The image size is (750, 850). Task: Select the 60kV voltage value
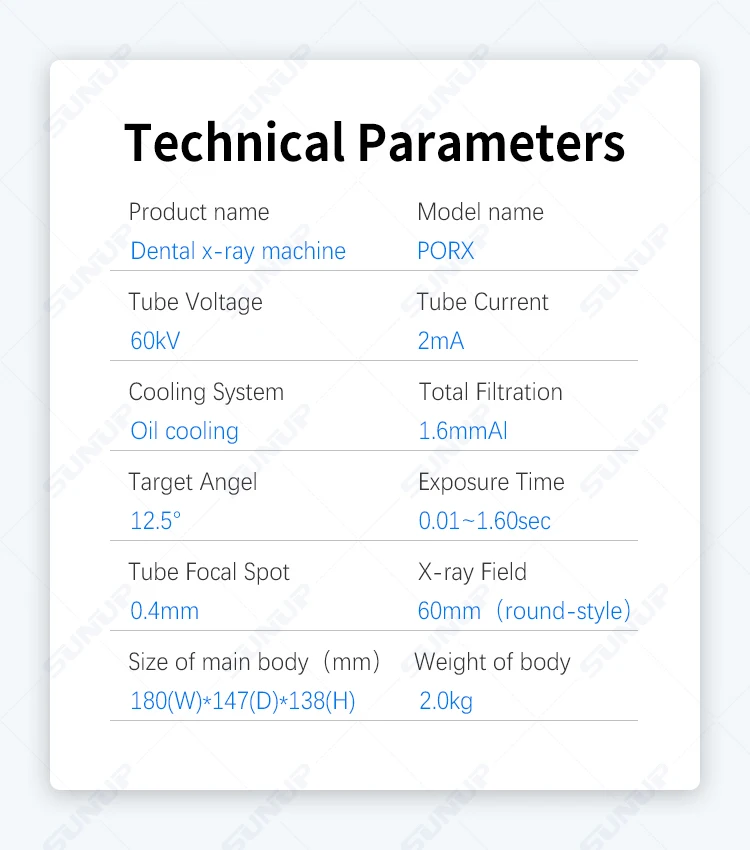tap(155, 341)
